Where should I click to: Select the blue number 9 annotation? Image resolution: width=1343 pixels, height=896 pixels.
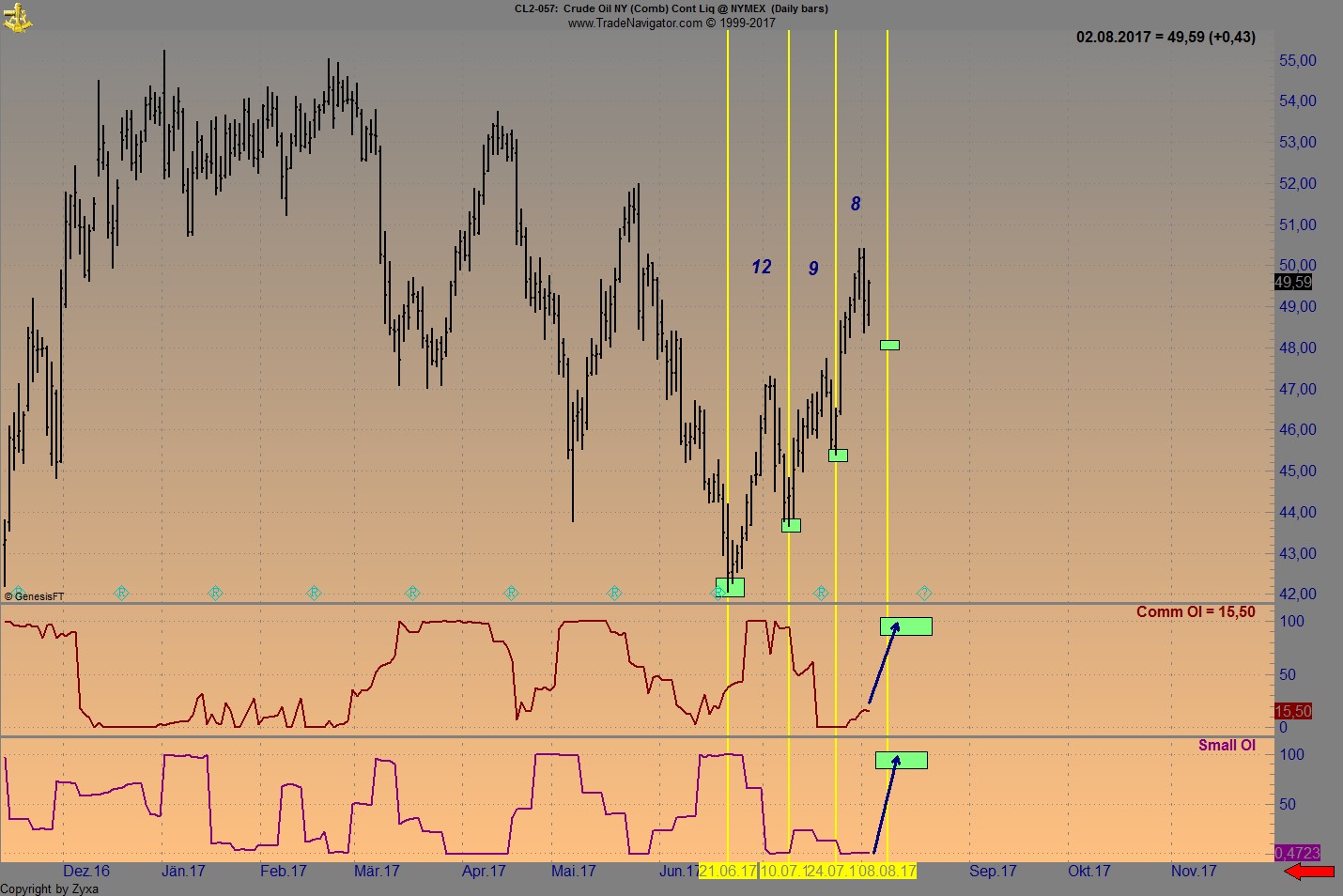813,269
